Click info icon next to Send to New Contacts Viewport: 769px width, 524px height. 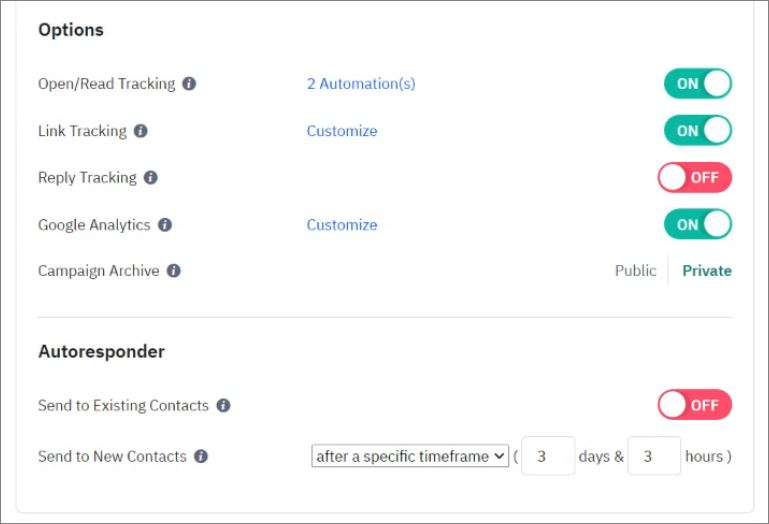tap(201, 456)
